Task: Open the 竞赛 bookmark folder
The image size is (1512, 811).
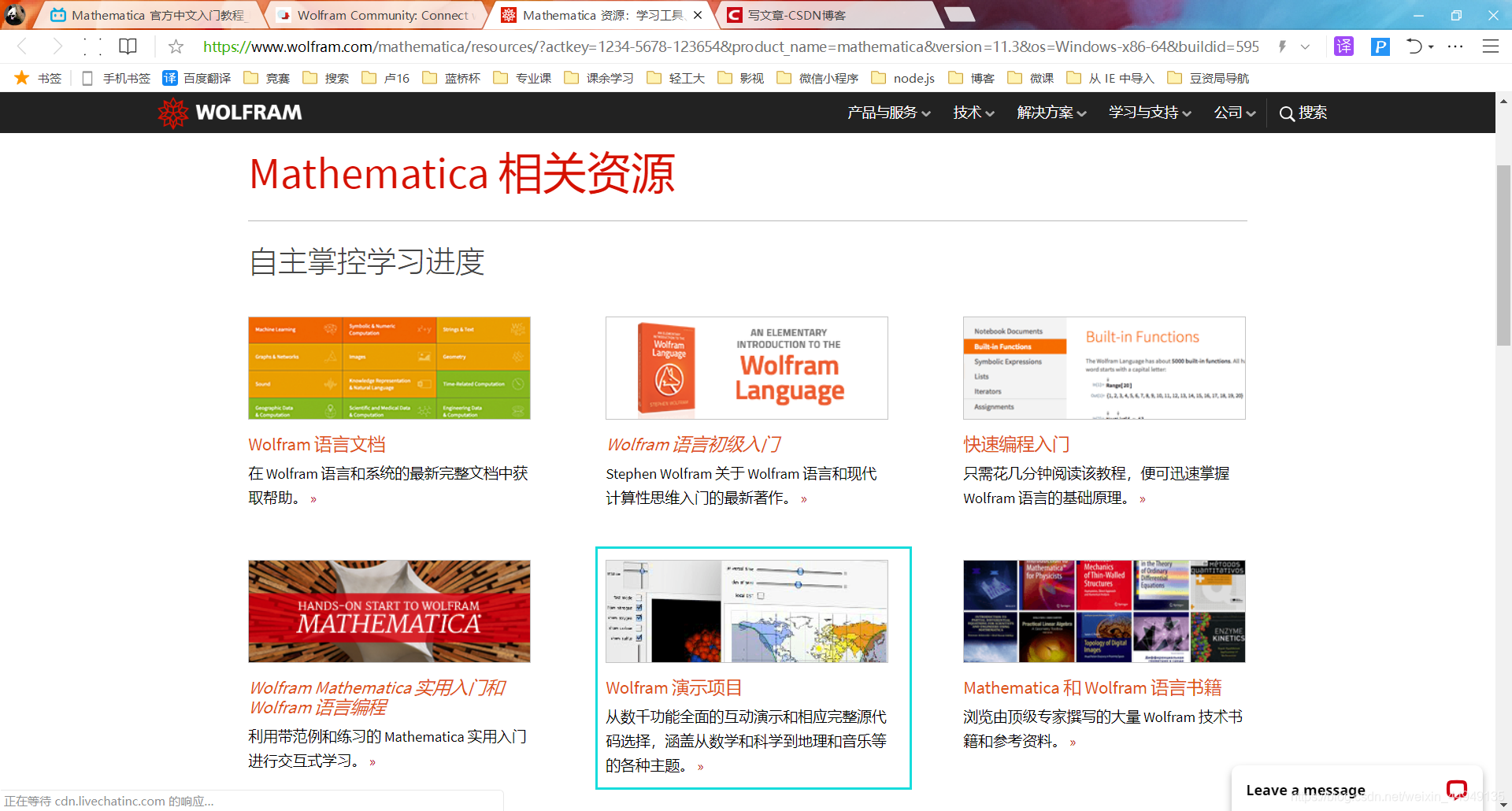Action: tap(267, 78)
